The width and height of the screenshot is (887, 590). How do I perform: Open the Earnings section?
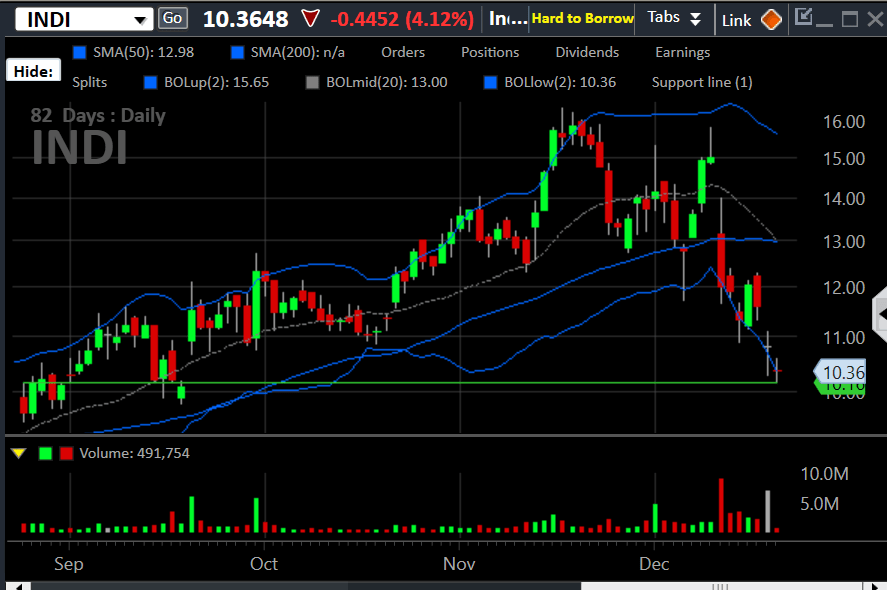(682, 51)
